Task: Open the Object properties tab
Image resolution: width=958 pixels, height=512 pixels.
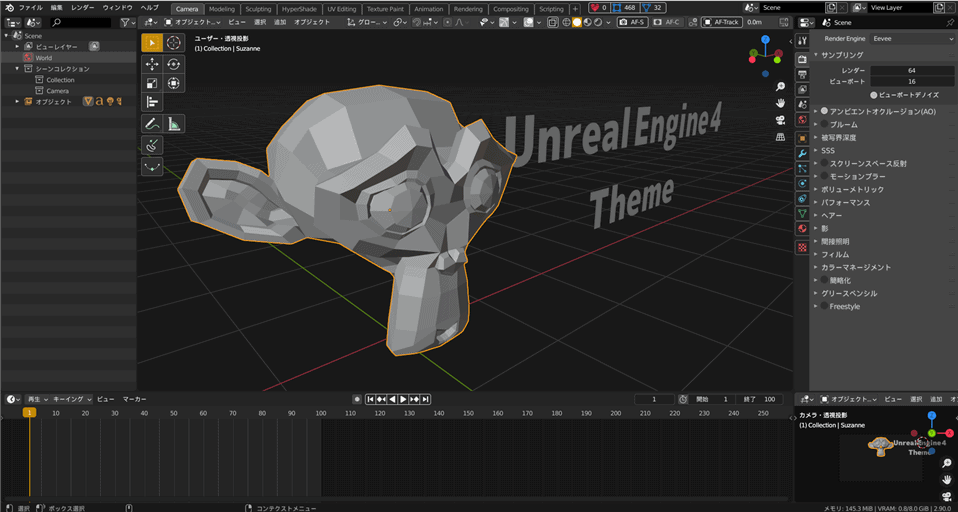Action: click(803, 138)
